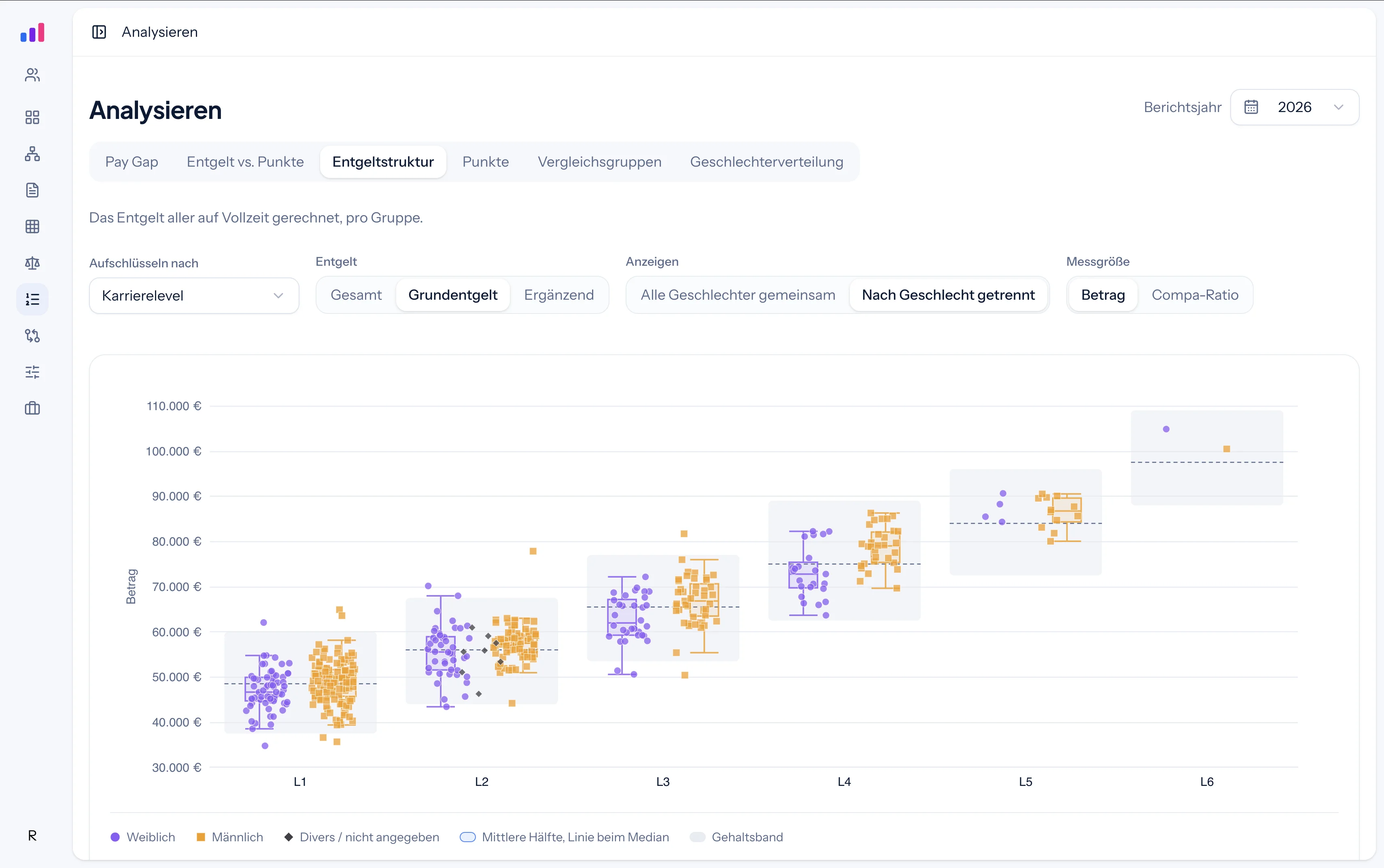This screenshot has width=1384, height=868.
Task: Click the purple Weiblich point in L6
Action: pos(1166,429)
